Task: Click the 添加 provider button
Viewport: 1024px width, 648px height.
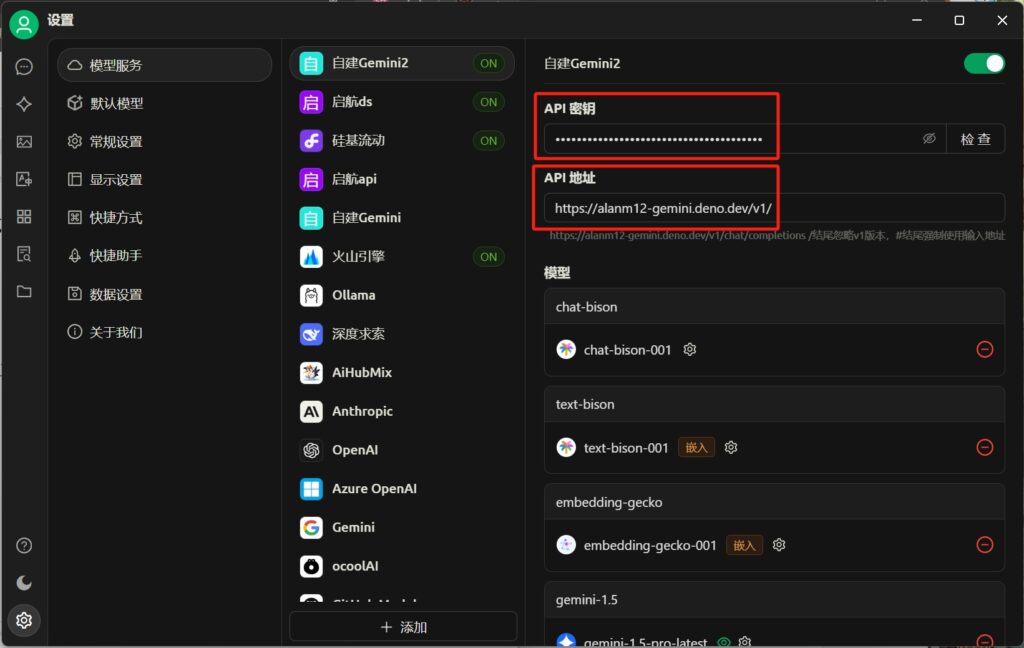Action: pos(403,627)
